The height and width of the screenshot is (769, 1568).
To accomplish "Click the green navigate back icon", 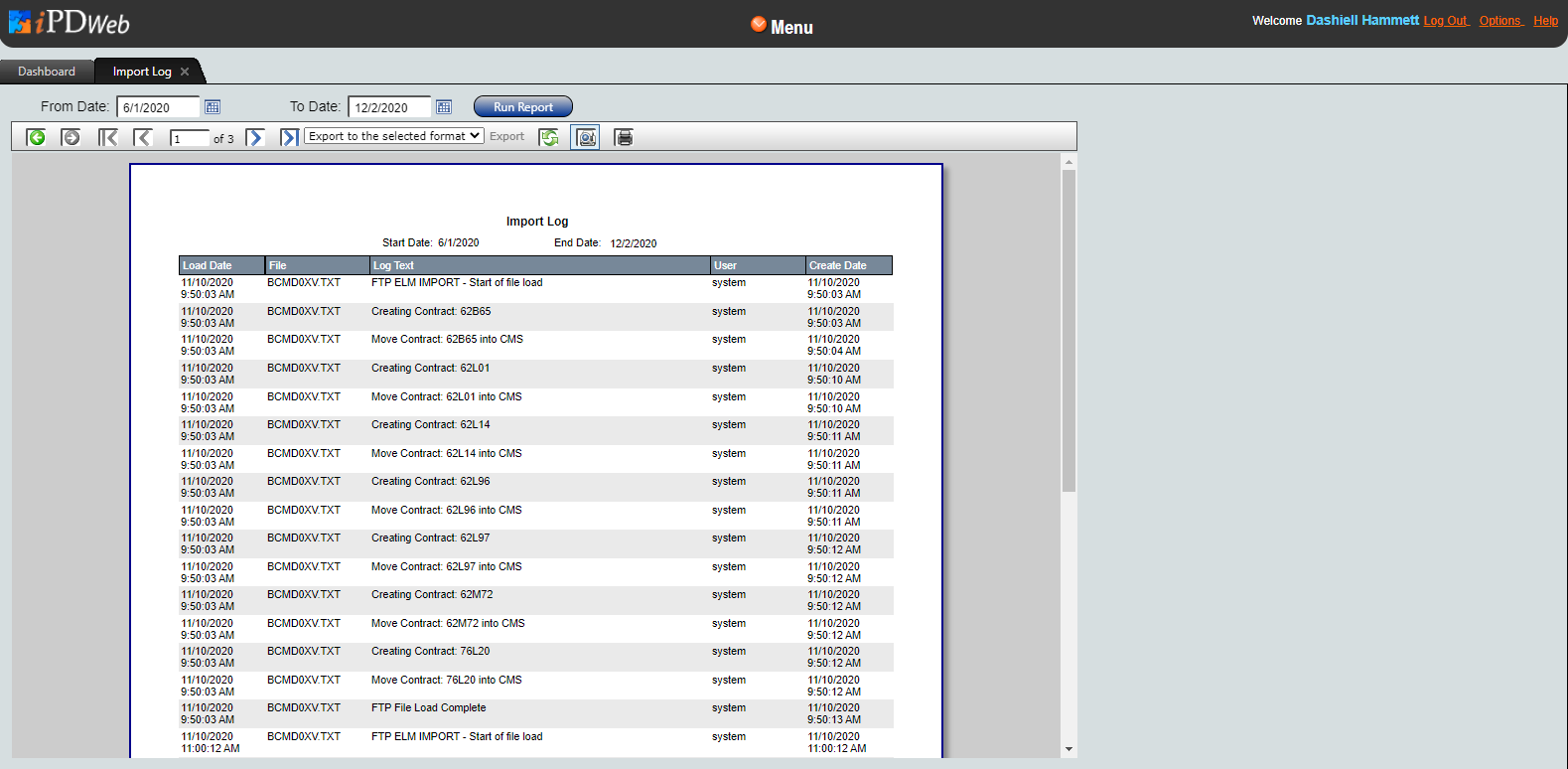I will pyautogui.click(x=36, y=137).
